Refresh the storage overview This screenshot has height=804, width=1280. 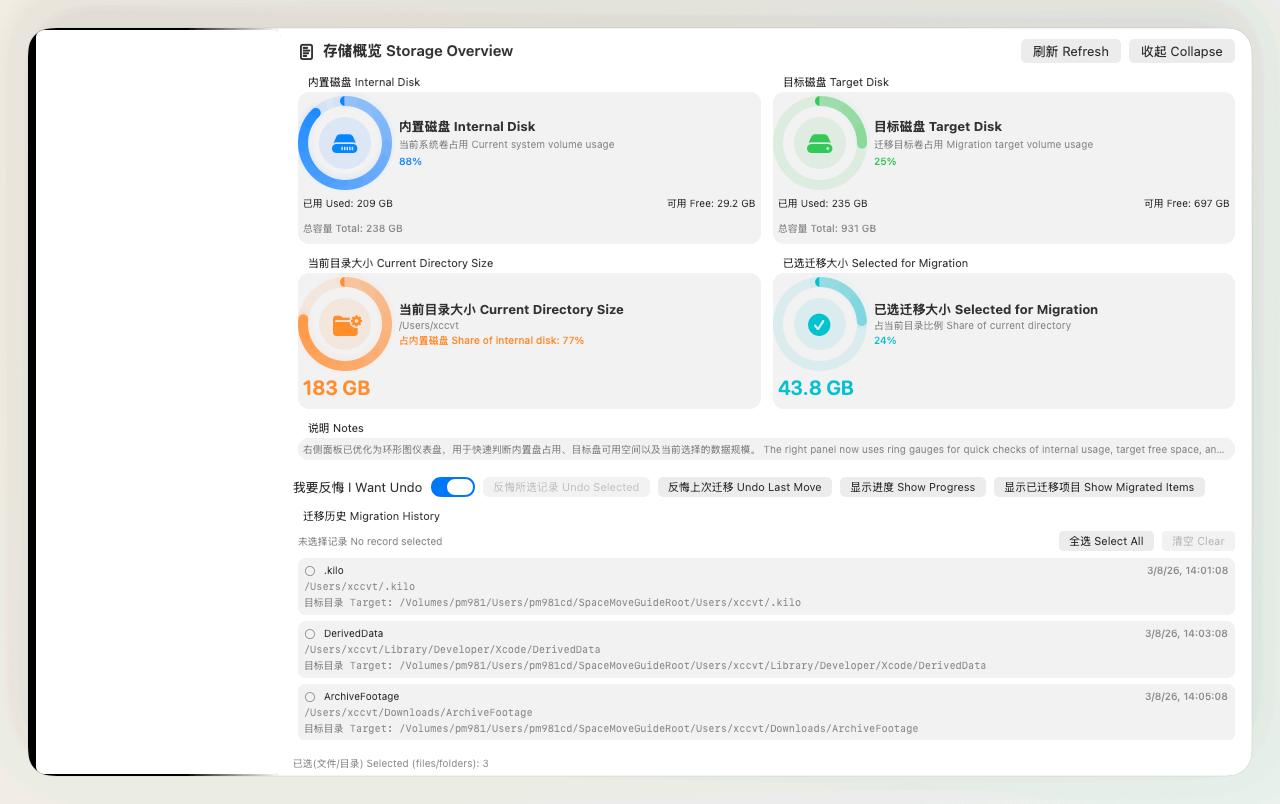click(x=1070, y=52)
